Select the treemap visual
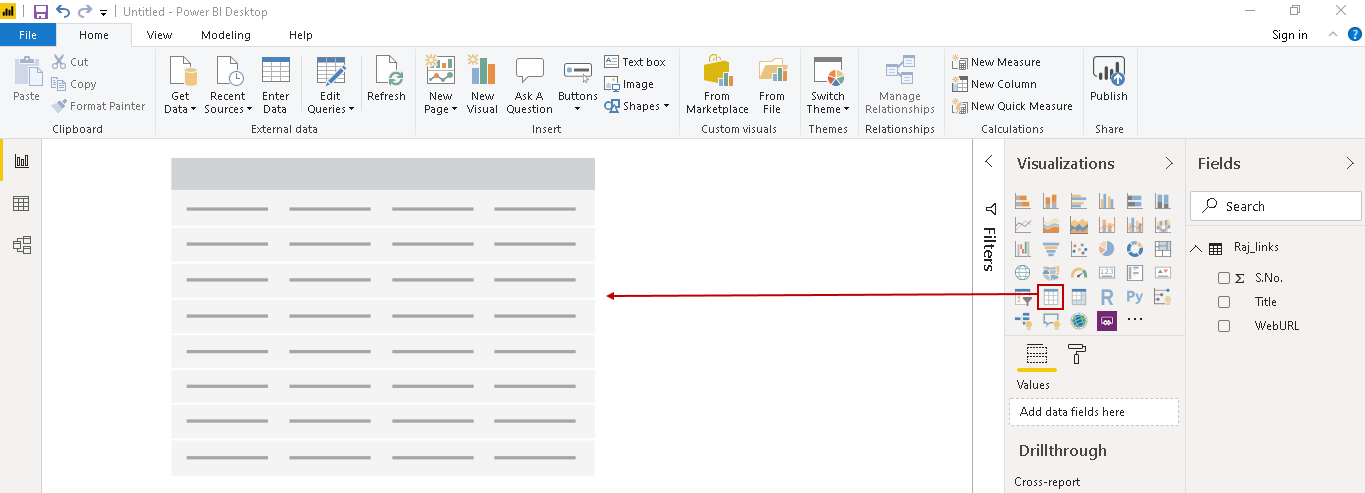 [x=1163, y=249]
